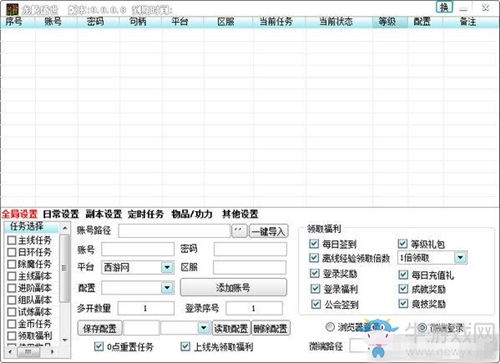Minimize the window from the title bar
The image size is (500, 363).
(463, 9)
